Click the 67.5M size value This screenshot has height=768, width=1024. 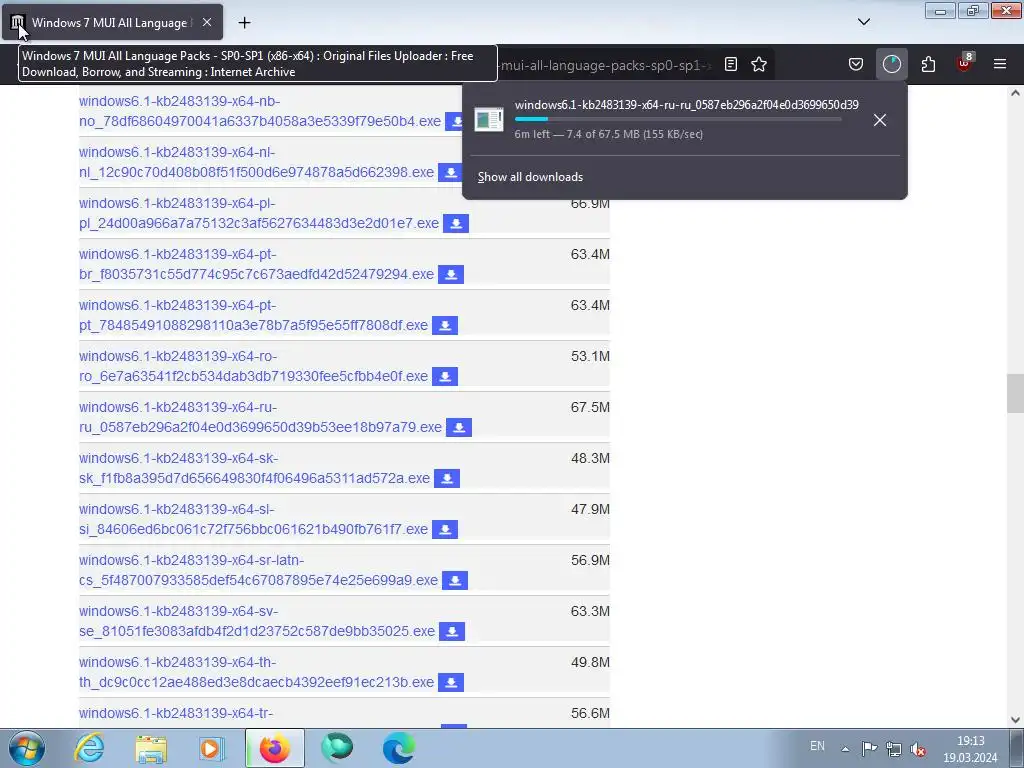(x=590, y=408)
